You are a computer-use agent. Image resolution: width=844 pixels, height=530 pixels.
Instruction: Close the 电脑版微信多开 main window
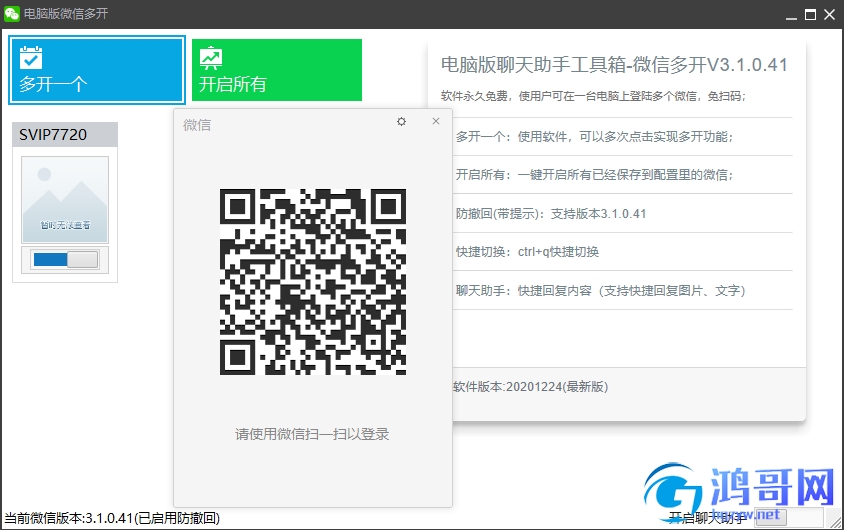tap(829, 15)
